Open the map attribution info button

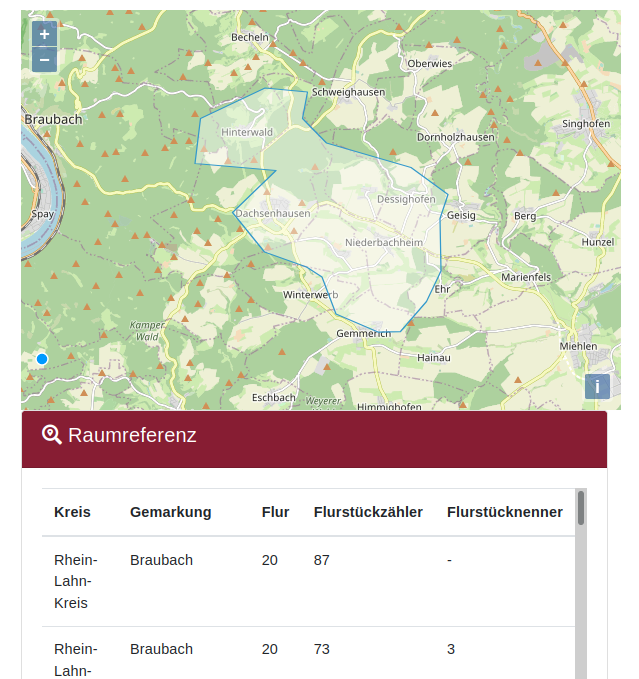click(x=597, y=387)
